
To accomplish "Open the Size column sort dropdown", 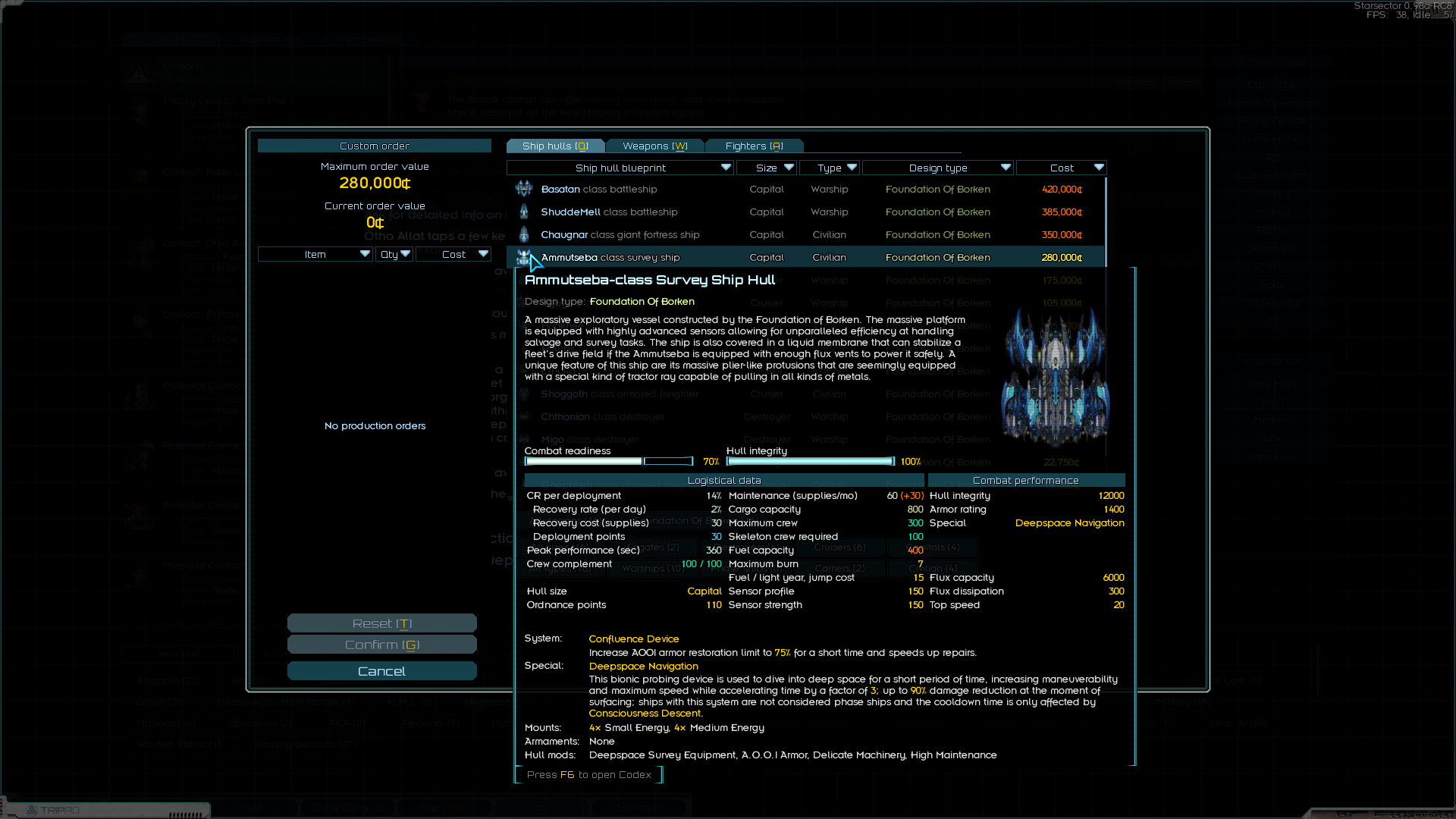I will click(x=766, y=168).
